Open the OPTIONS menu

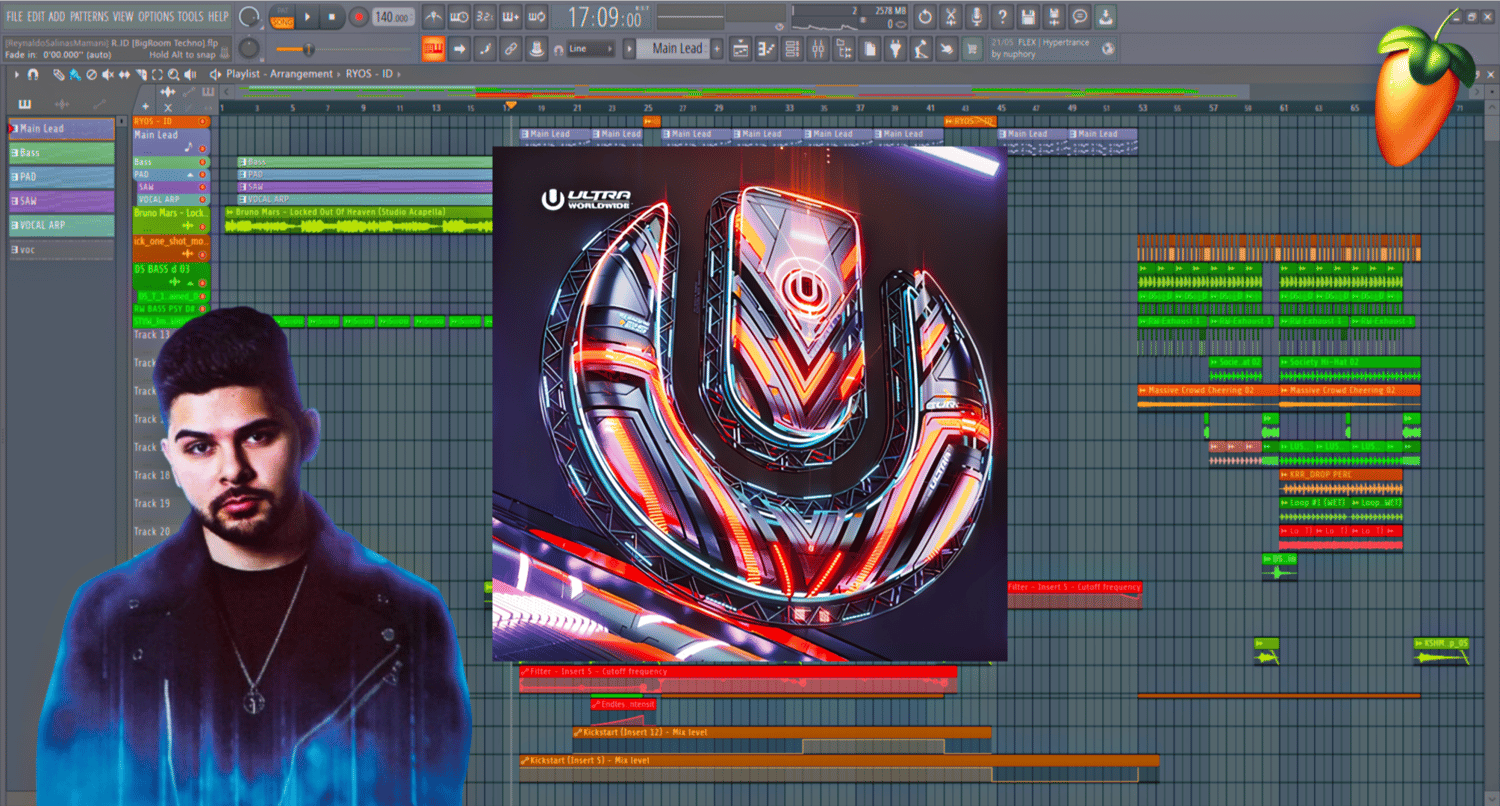tap(155, 17)
